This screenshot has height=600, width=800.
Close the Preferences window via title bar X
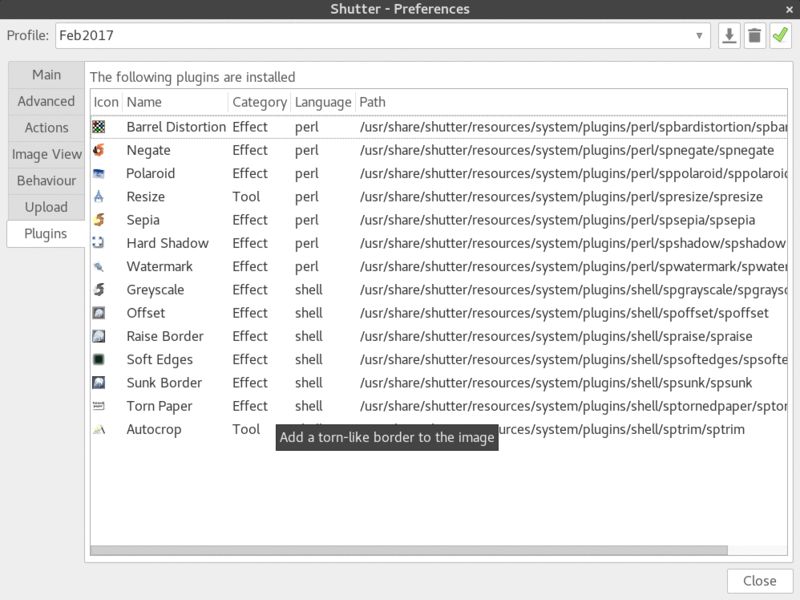click(789, 9)
